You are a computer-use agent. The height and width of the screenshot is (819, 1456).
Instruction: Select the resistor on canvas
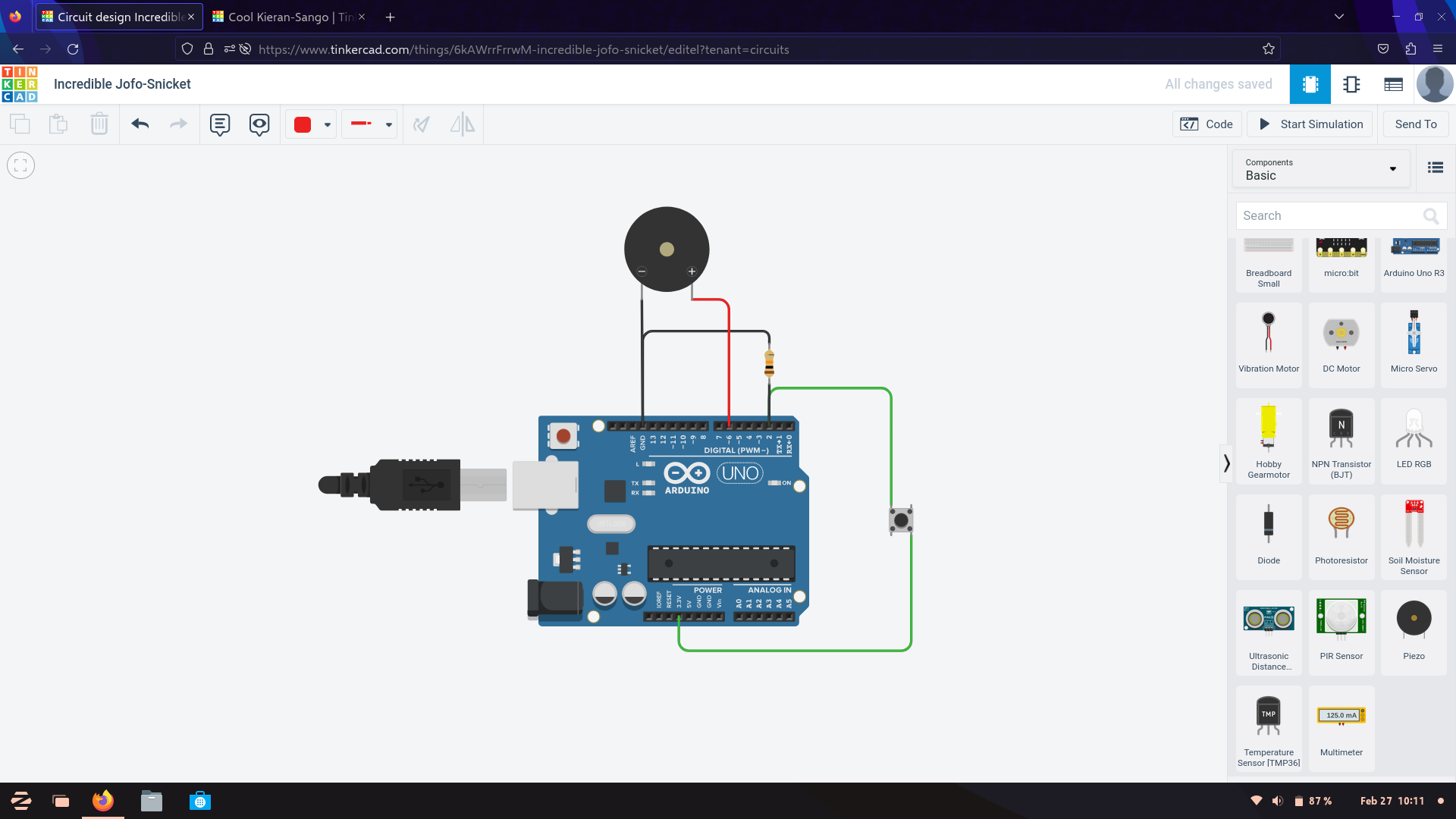point(769,363)
